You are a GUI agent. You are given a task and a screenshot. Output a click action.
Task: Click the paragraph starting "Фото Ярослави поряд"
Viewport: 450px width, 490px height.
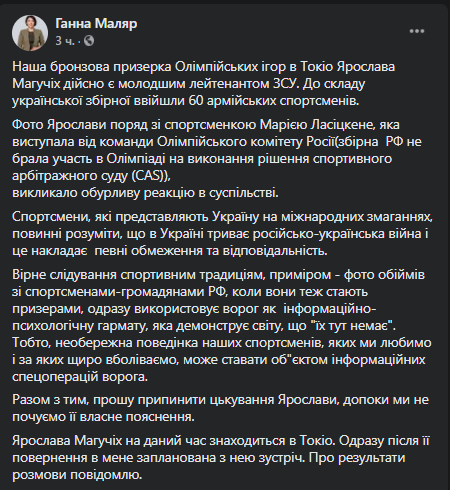[217, 158]
